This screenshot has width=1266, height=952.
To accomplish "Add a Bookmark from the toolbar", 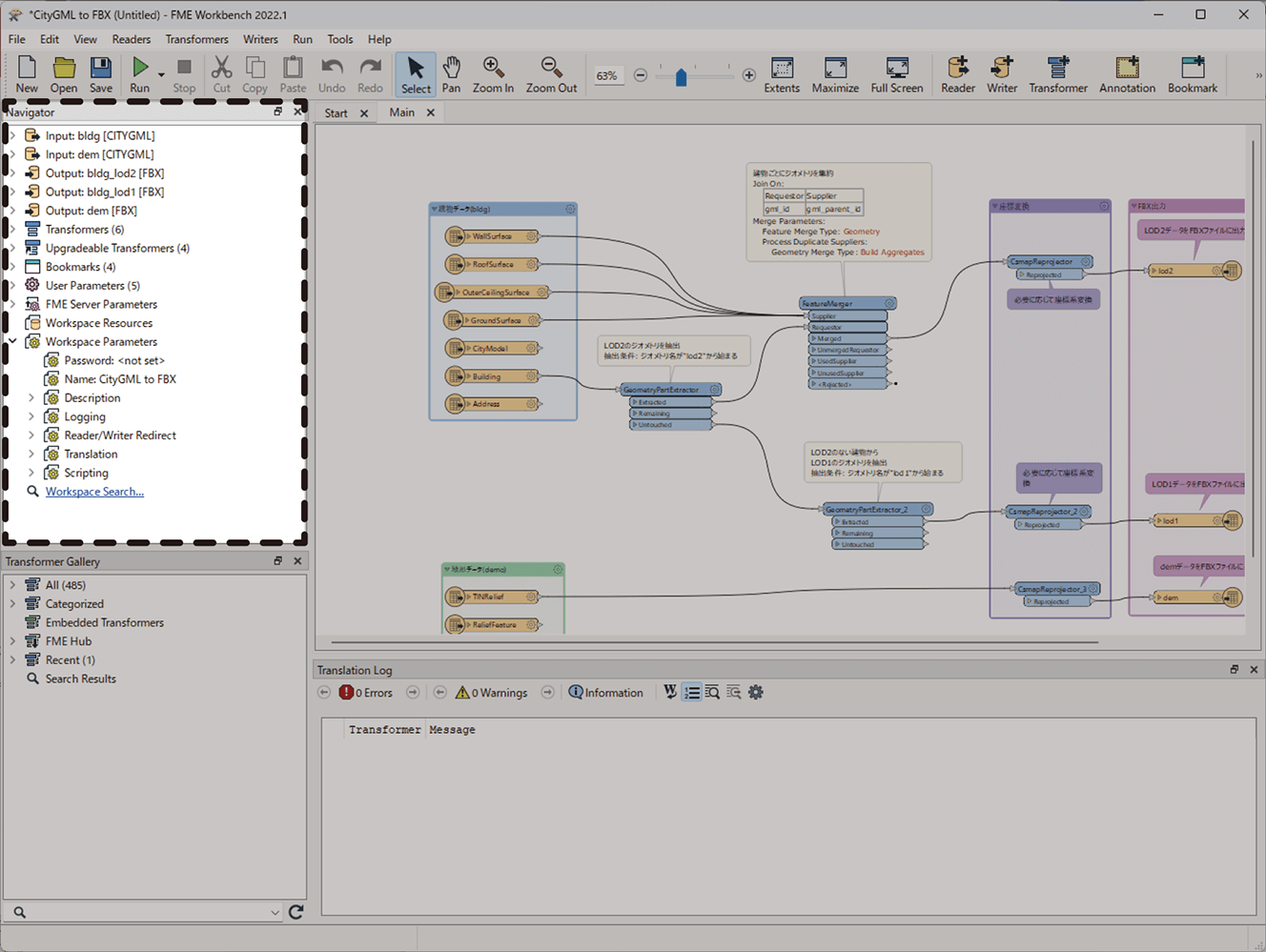I will (x=1193, y=74).
